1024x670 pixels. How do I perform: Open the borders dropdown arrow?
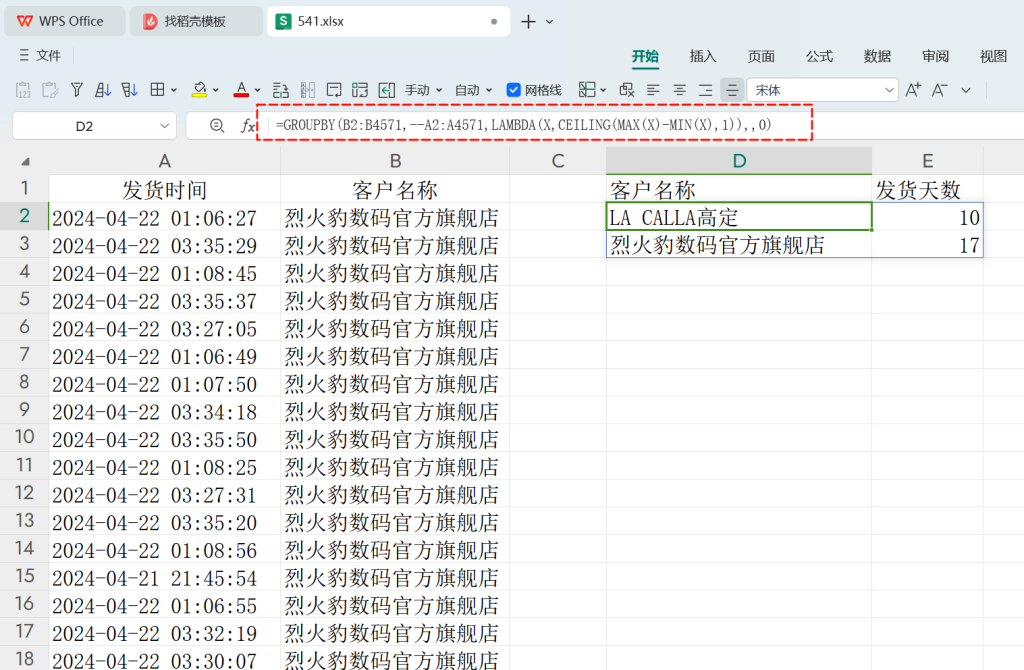tap(174, 90)
